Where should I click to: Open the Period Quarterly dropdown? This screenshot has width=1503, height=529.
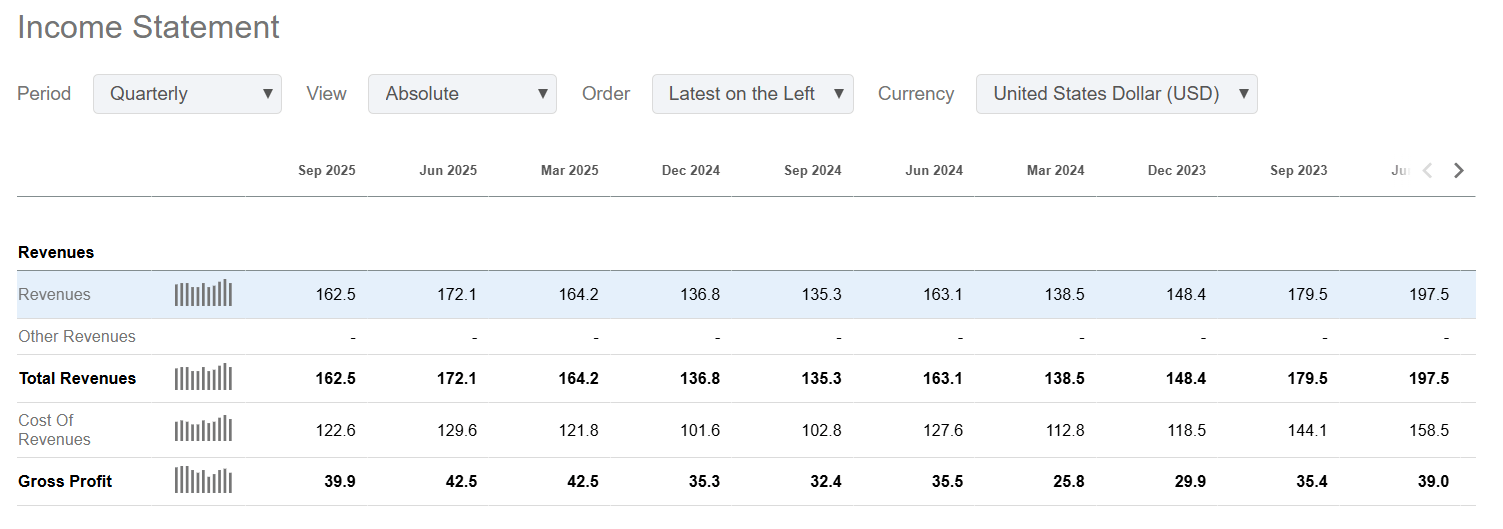187,94
